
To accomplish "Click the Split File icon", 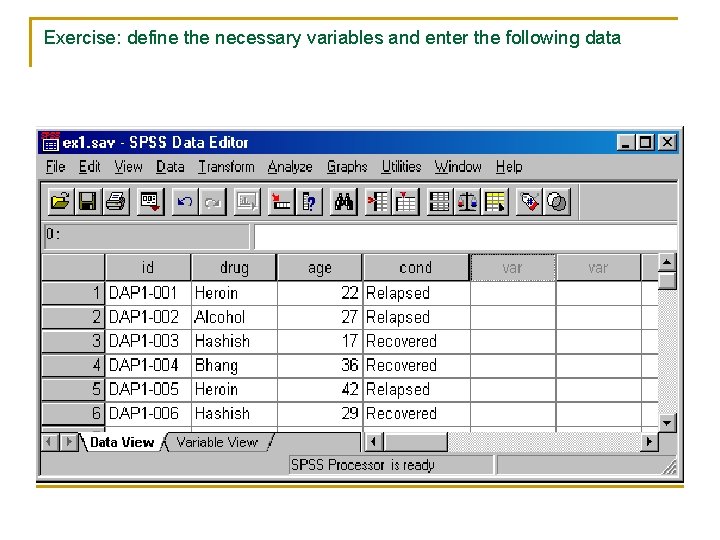I will pos(439,201).
